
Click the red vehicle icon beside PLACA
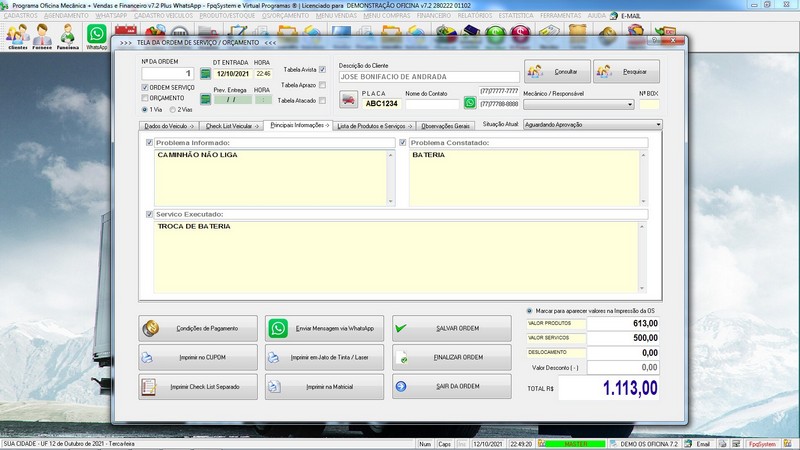coord(348,99)
